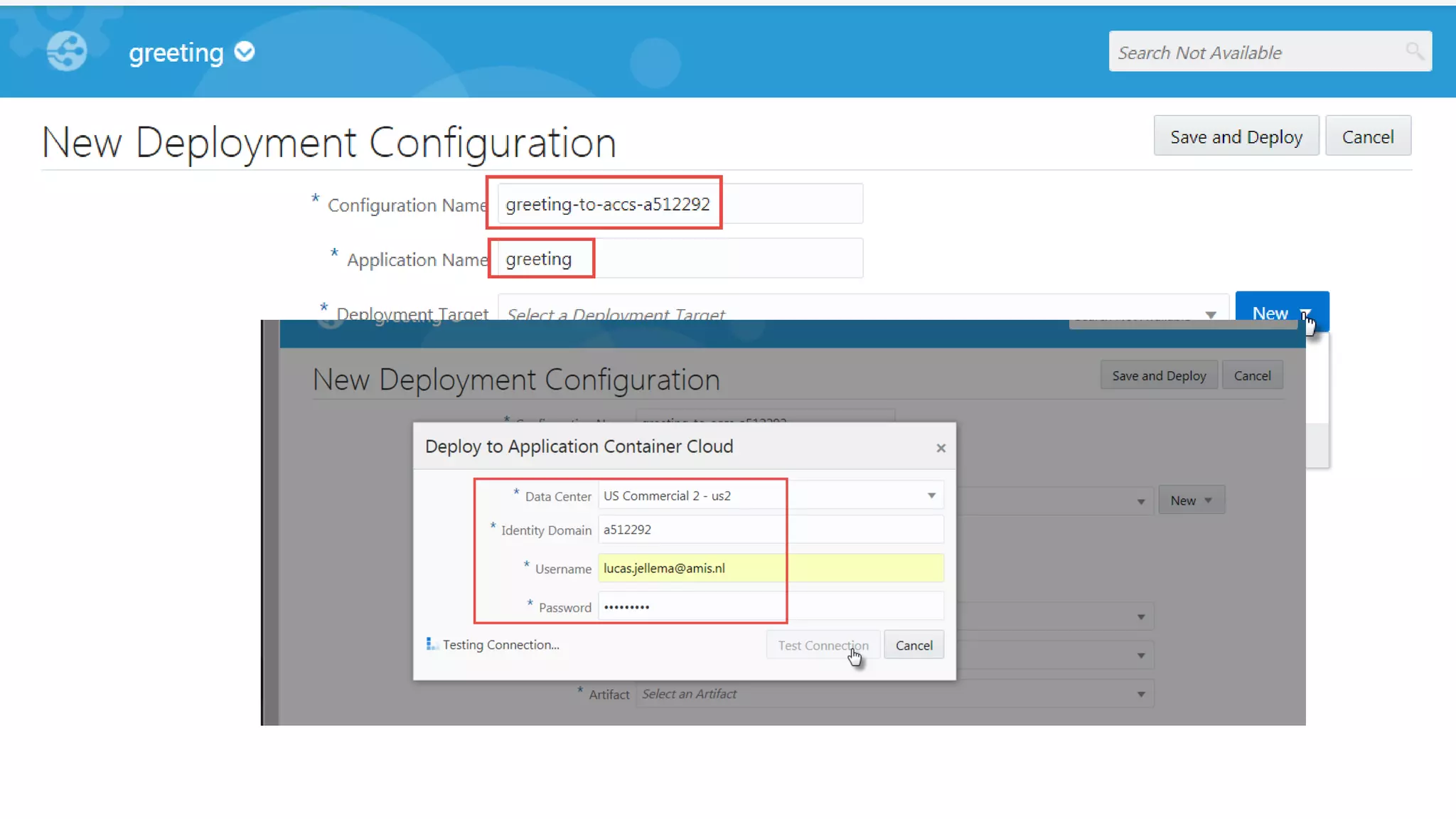Click top Save and Deploy button
Screen dimensions: 1456x819
1236,136
